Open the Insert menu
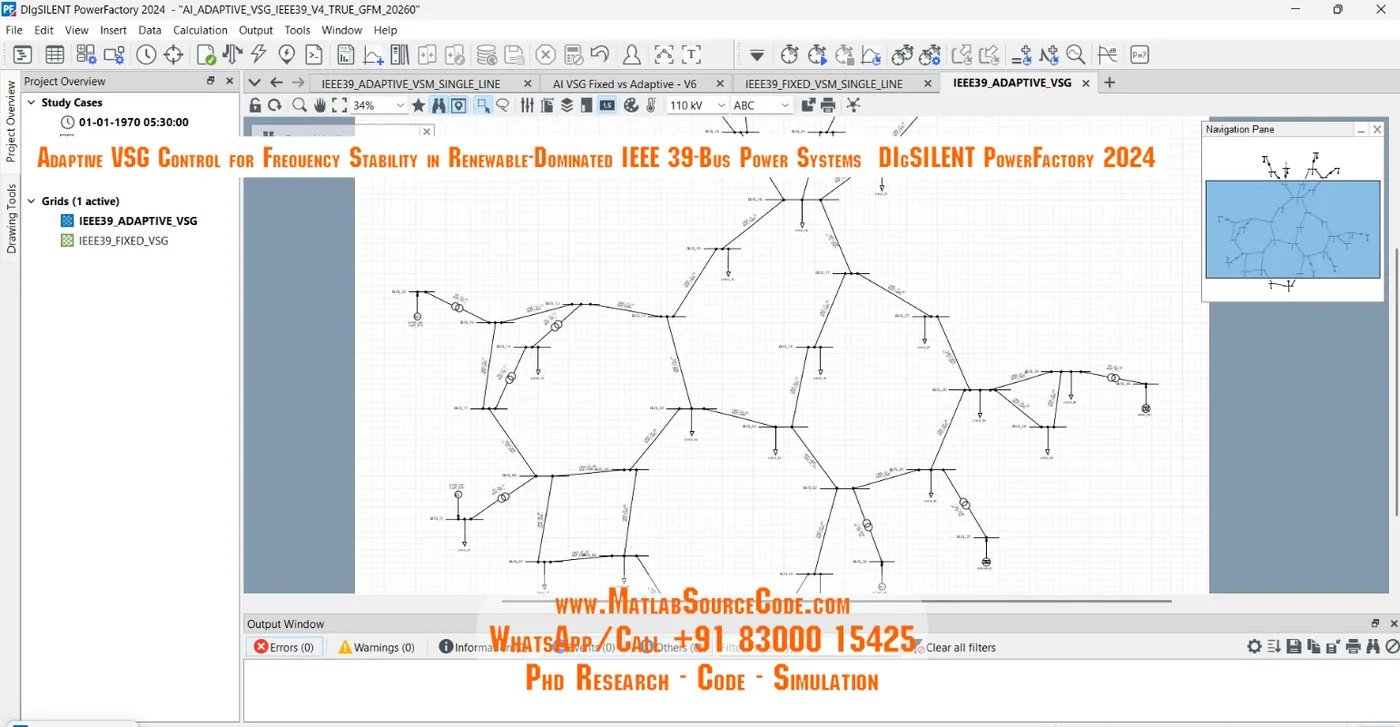The image size is (1400, 727). point(113,30)
